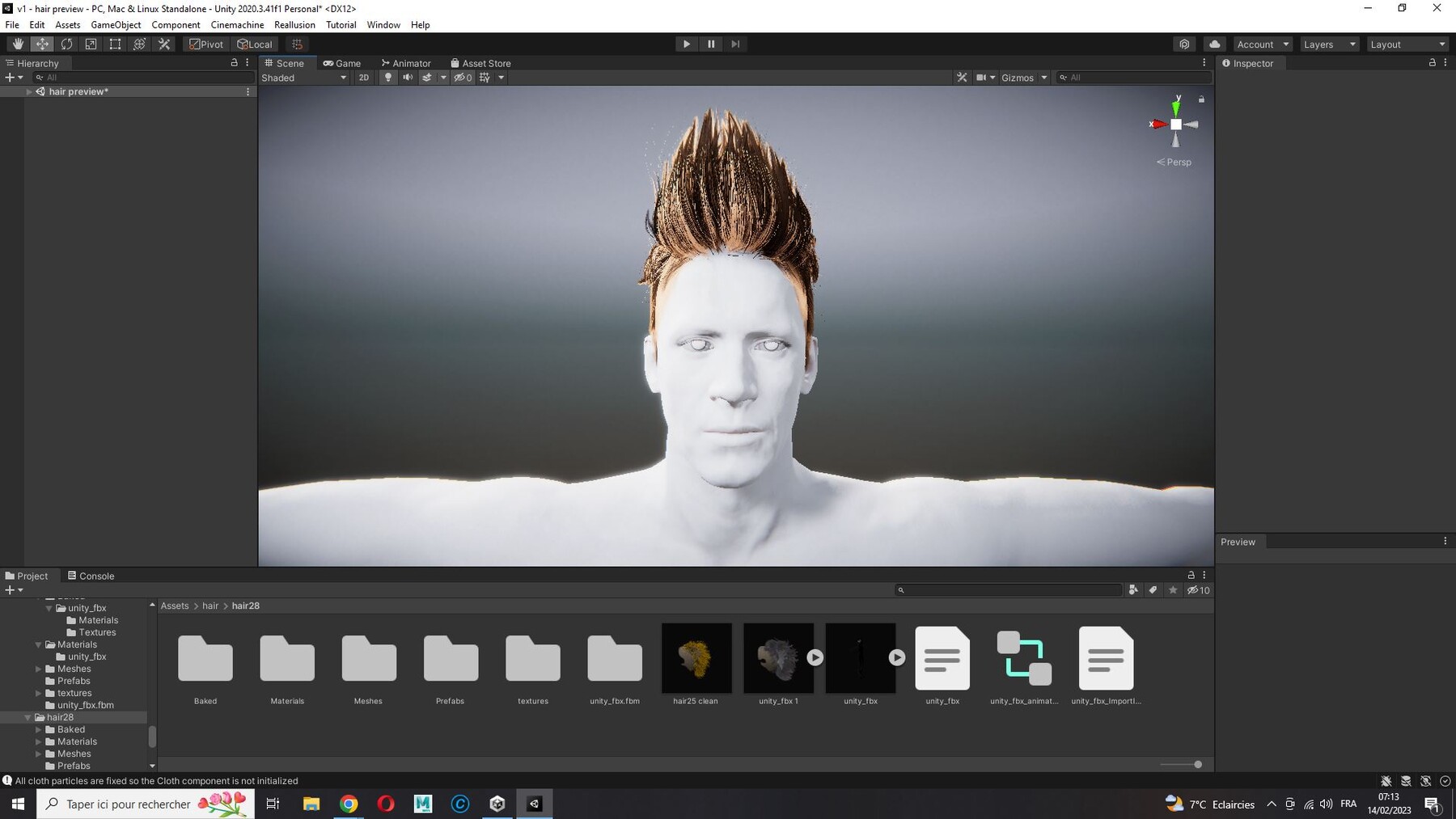Screen dimensions: 1456x819
Task: Toggle Persp projection label
Action: coord(1174,162)
